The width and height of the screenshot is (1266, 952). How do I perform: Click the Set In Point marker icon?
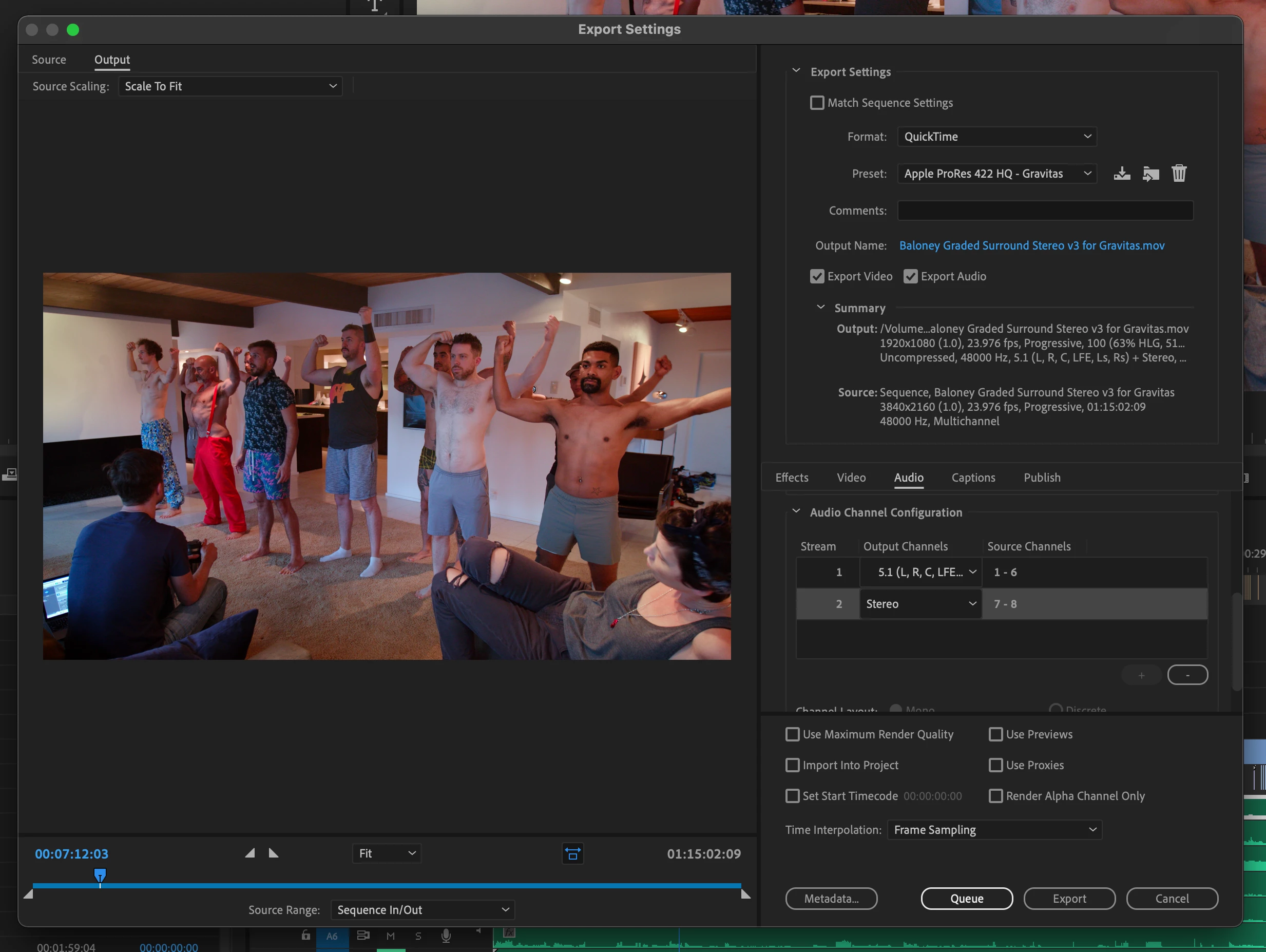[x=250, y=853]
